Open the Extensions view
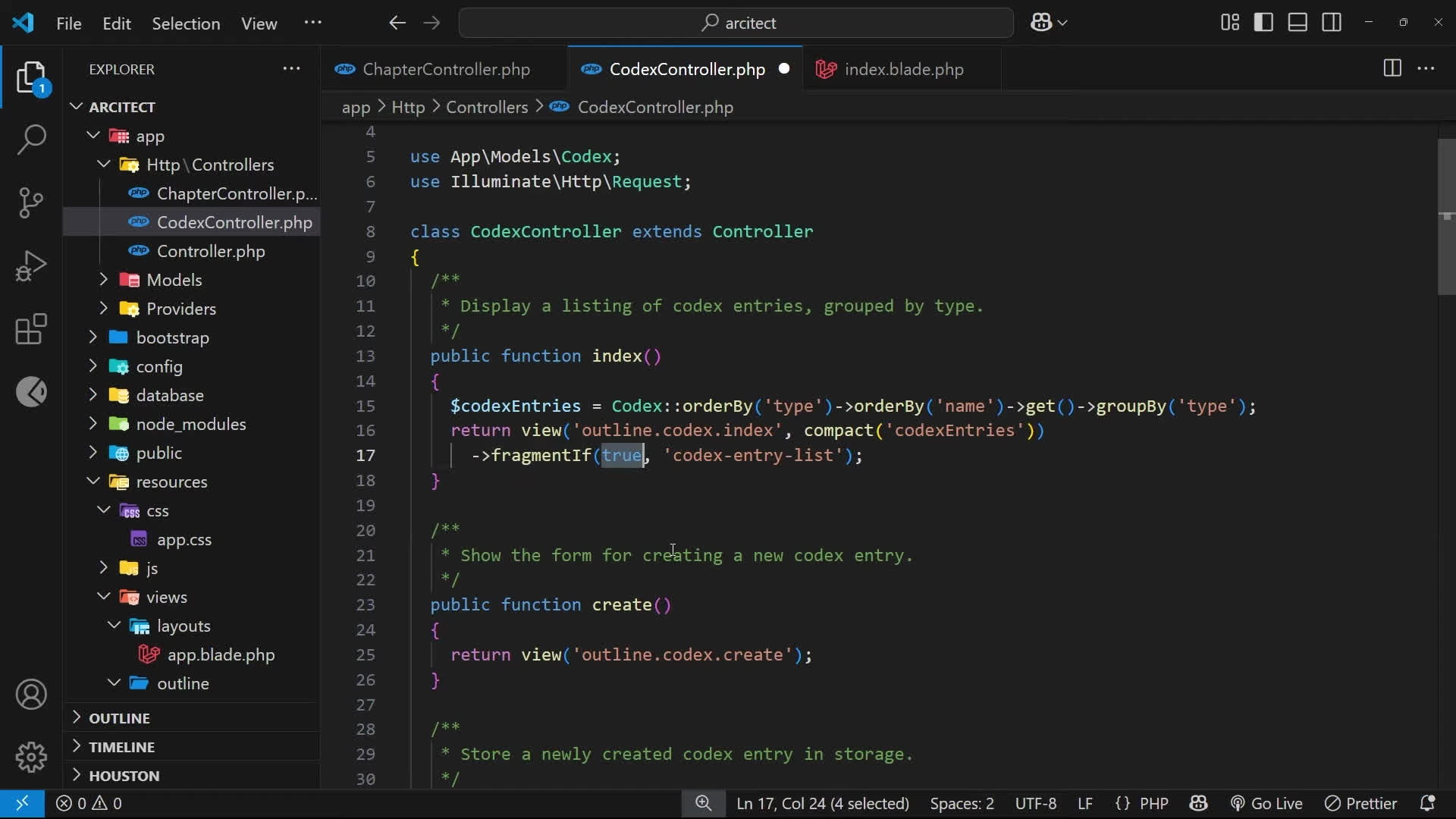The image size is (1456, 819). coord(31,329)
